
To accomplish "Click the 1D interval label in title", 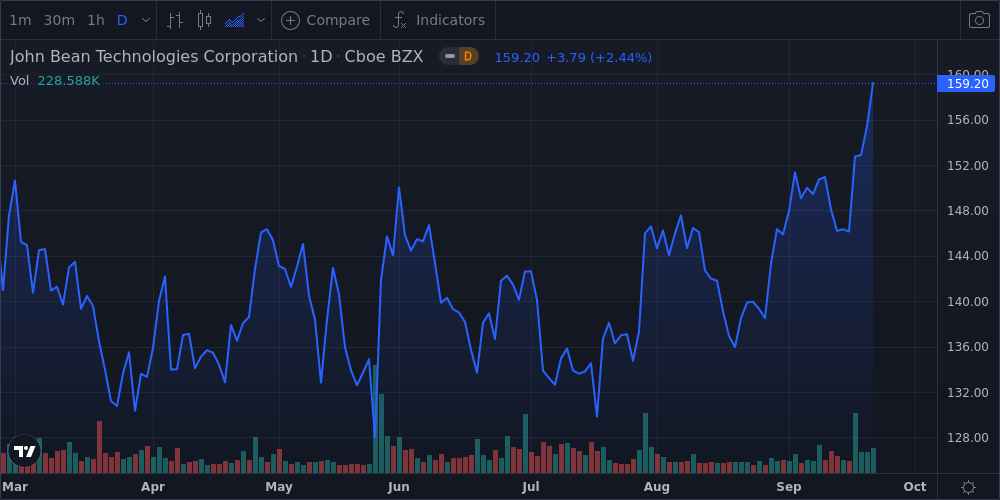I will tap(321, 57).
